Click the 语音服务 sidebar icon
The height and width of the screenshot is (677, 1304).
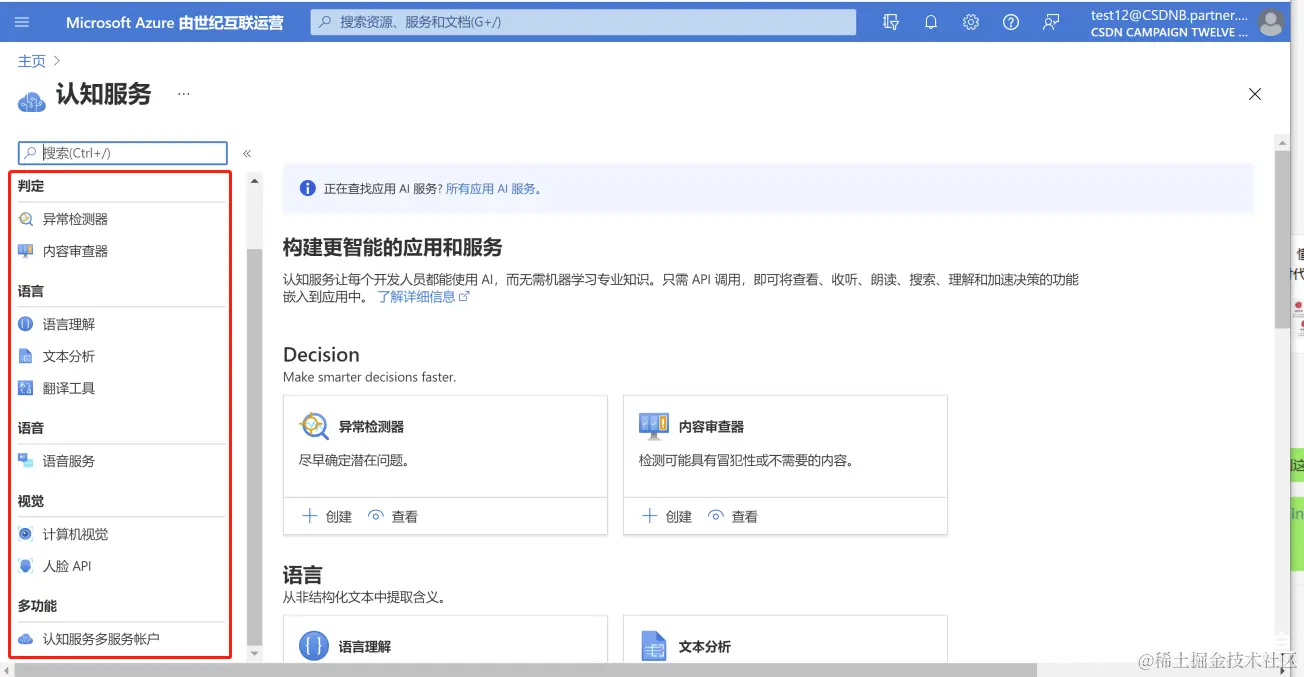26,461
